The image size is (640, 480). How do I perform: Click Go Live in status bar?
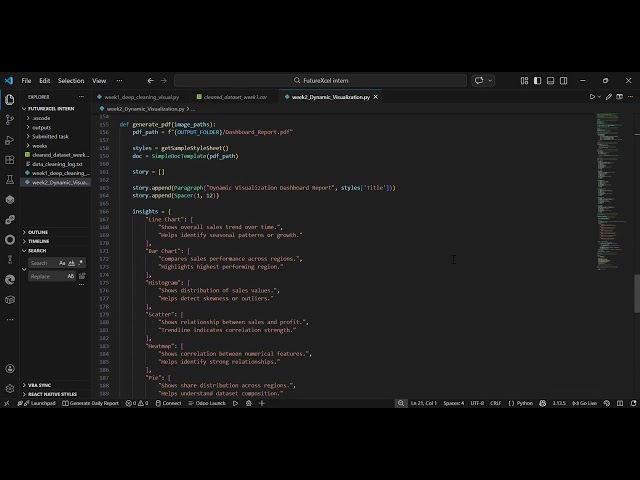585,403
